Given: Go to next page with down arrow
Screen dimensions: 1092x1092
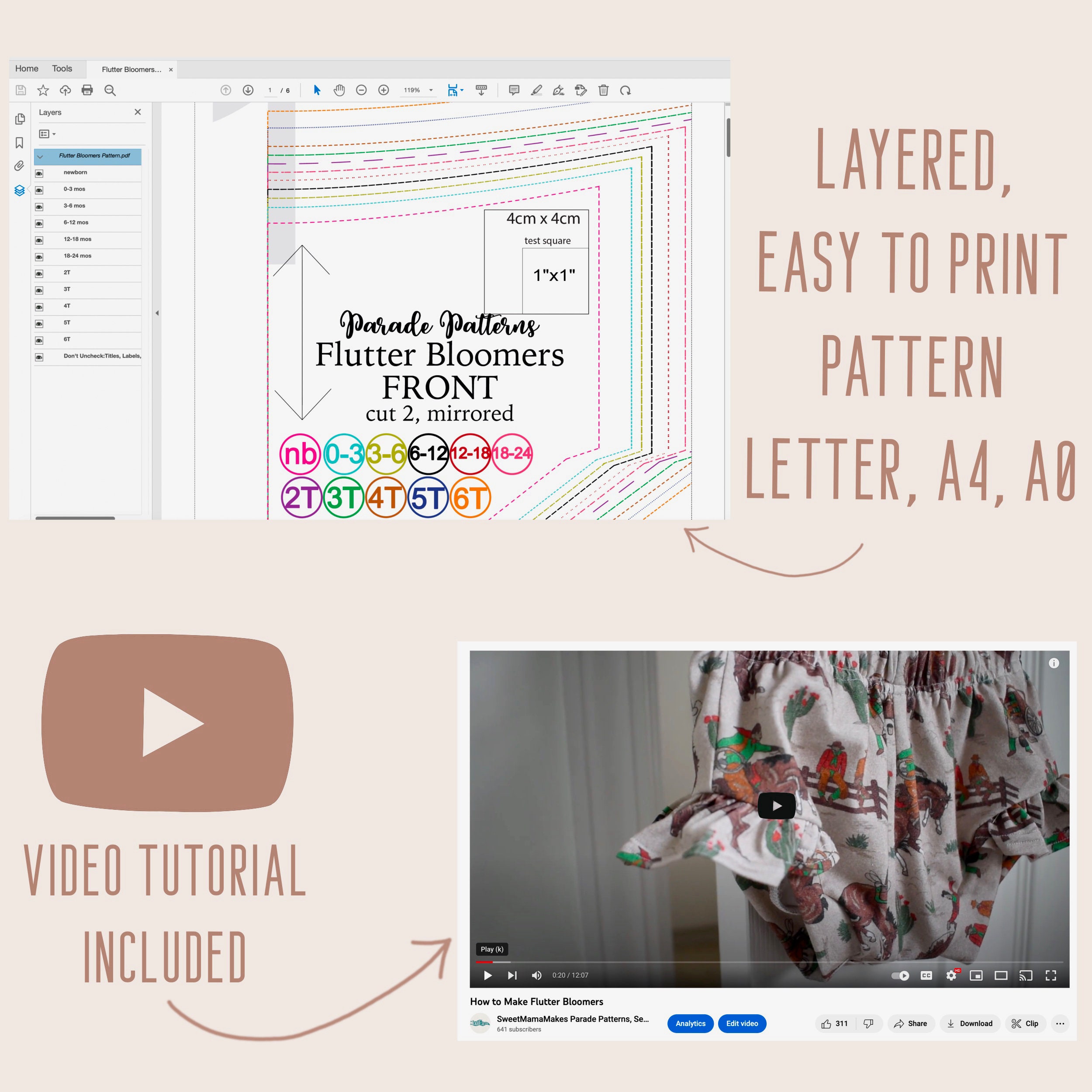Looking at the screenshot, I should click(x=248, y=90).
